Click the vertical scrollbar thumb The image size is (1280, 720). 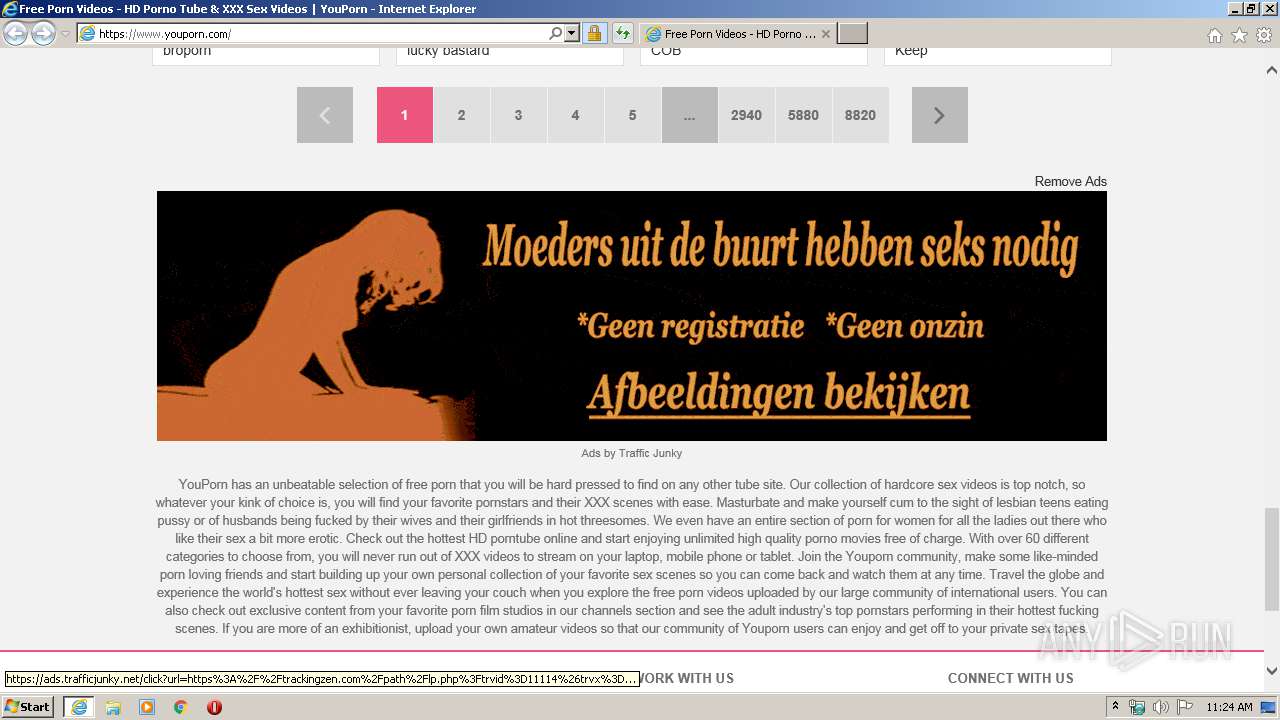[x=1272, y=558]
